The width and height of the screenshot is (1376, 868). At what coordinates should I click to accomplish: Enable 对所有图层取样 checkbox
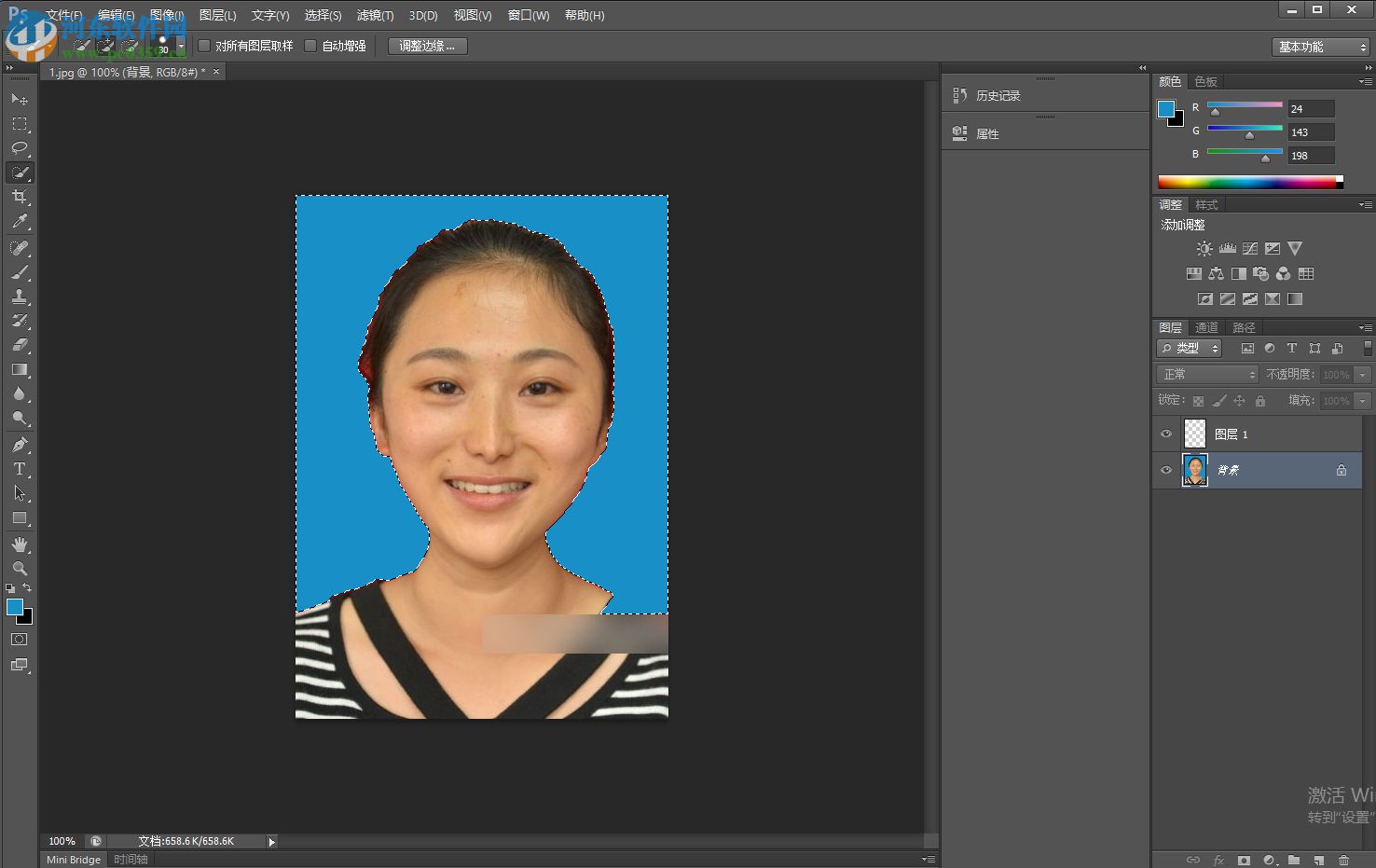(204, 46)
